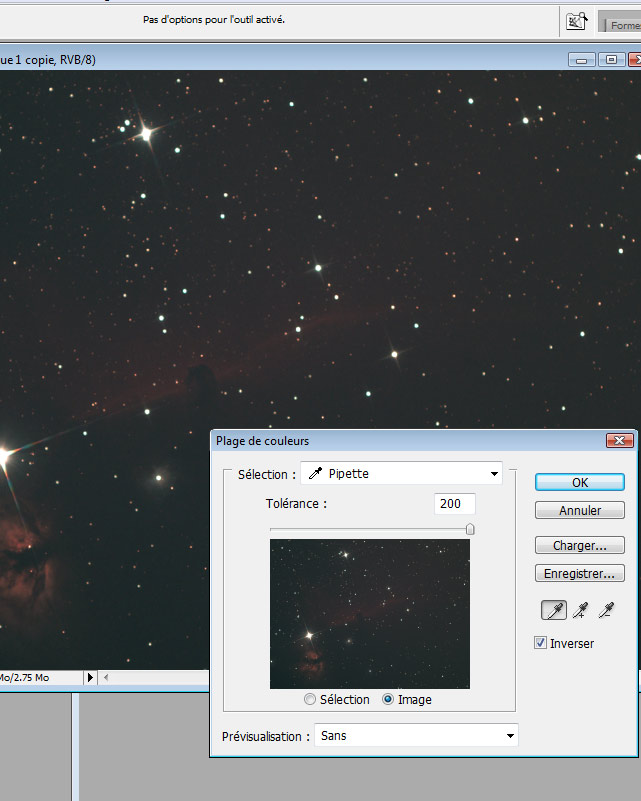
Task: Click OK in Plage de couleurs
Action: (580, 482)
